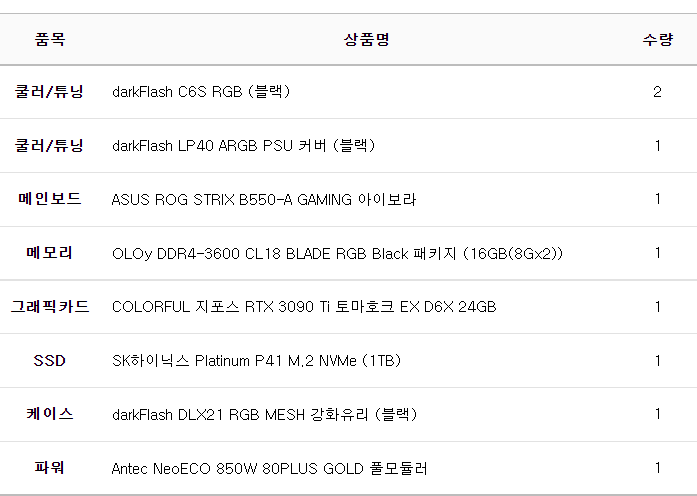Open ASUS ROG STRIX B550-A GAMING product
The image size is (697, 496).
click(x=264, y=199)
